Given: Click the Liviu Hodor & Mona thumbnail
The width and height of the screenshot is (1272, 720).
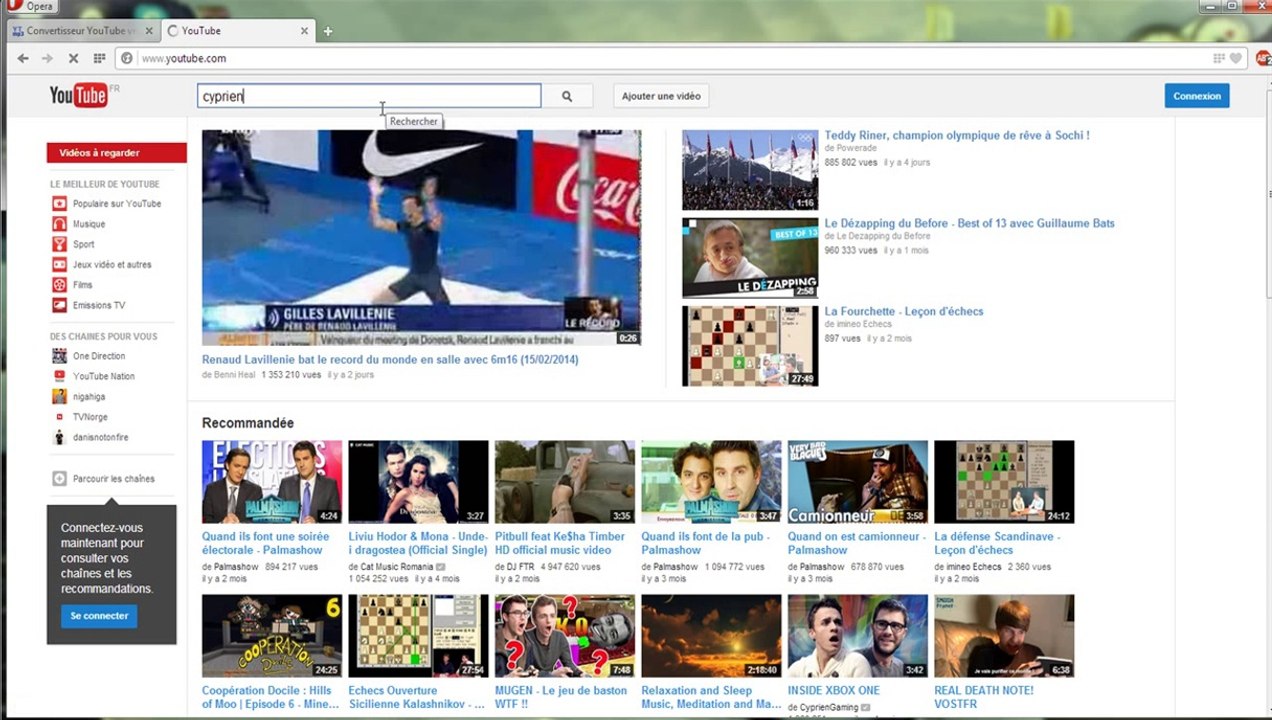Looking at the screenshot, I should pos(418,482).
